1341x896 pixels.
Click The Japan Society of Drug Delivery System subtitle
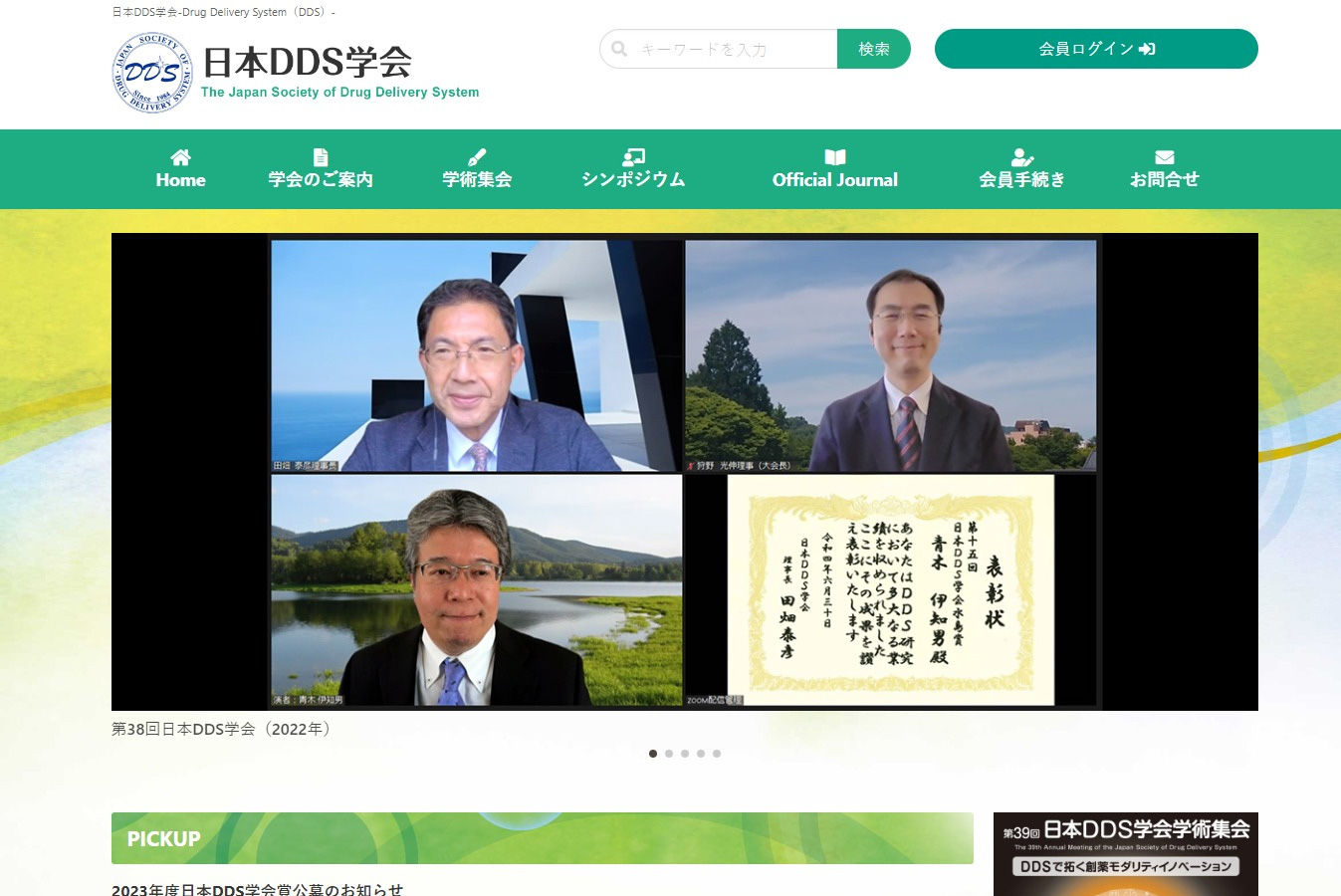coord(339,93)
